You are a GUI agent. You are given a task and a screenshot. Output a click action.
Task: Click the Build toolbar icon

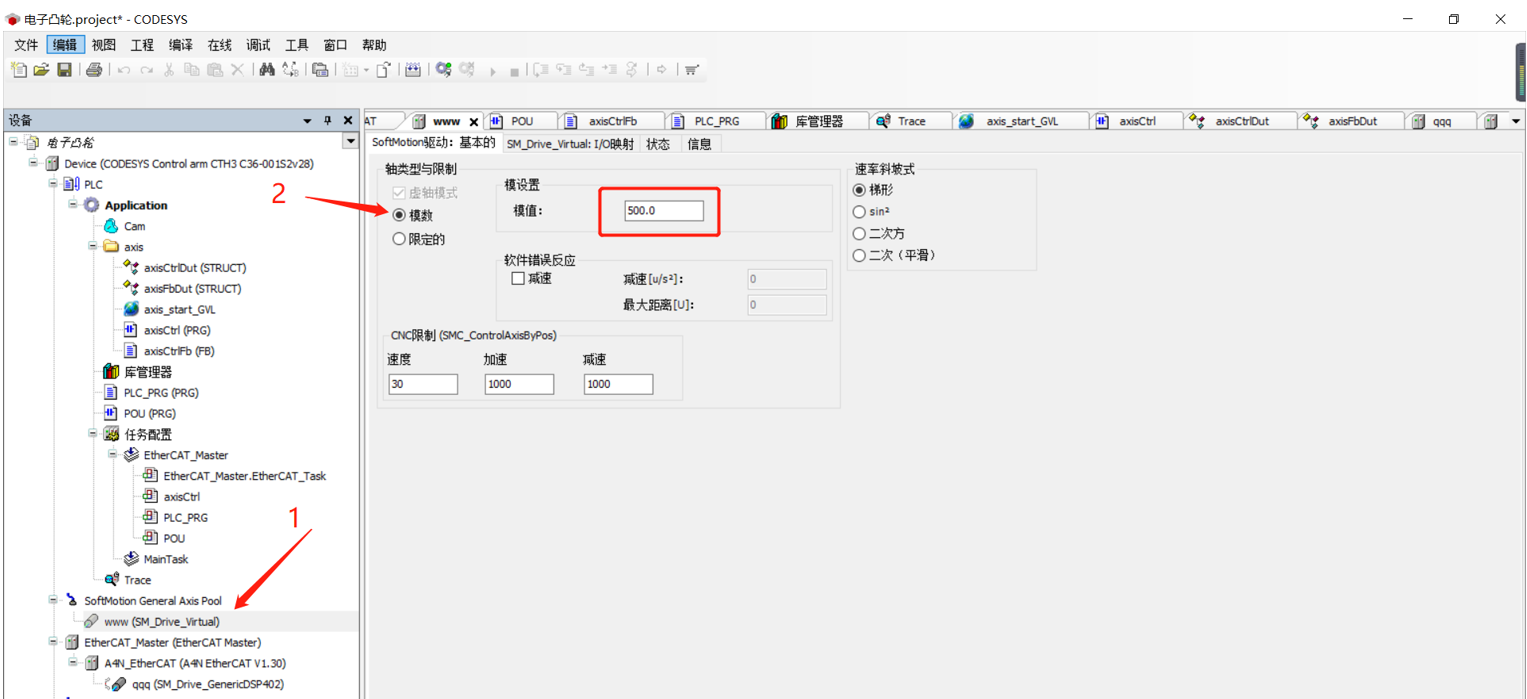[413, 69]
